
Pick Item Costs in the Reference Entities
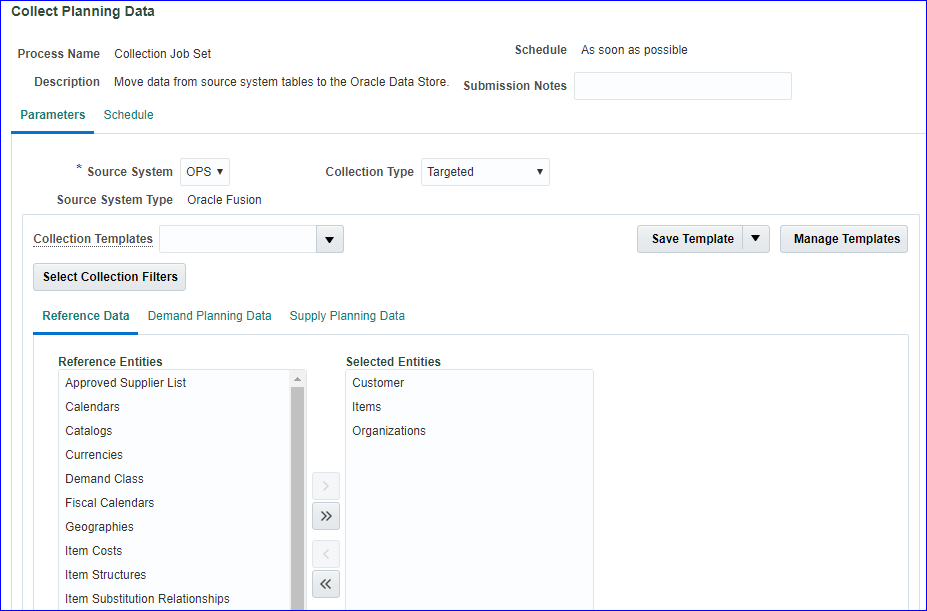[x=94, y=551]
